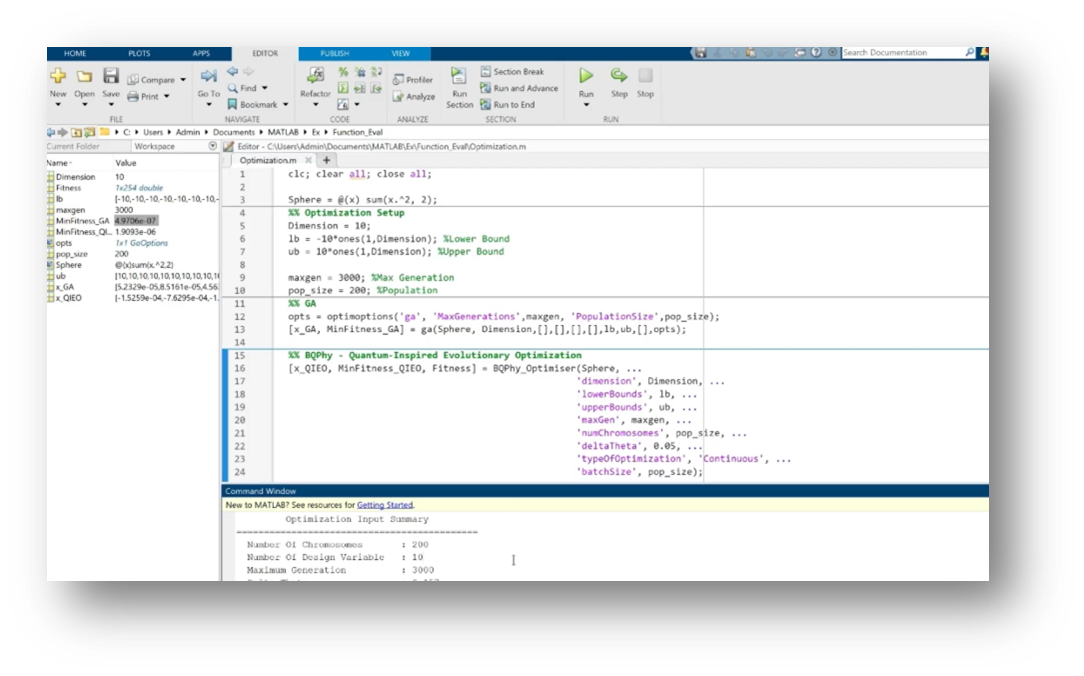Add a new editor tab with plus button
Image resolution: width=1084 pixels, height=676 pixels.
[x=326, y=160]
